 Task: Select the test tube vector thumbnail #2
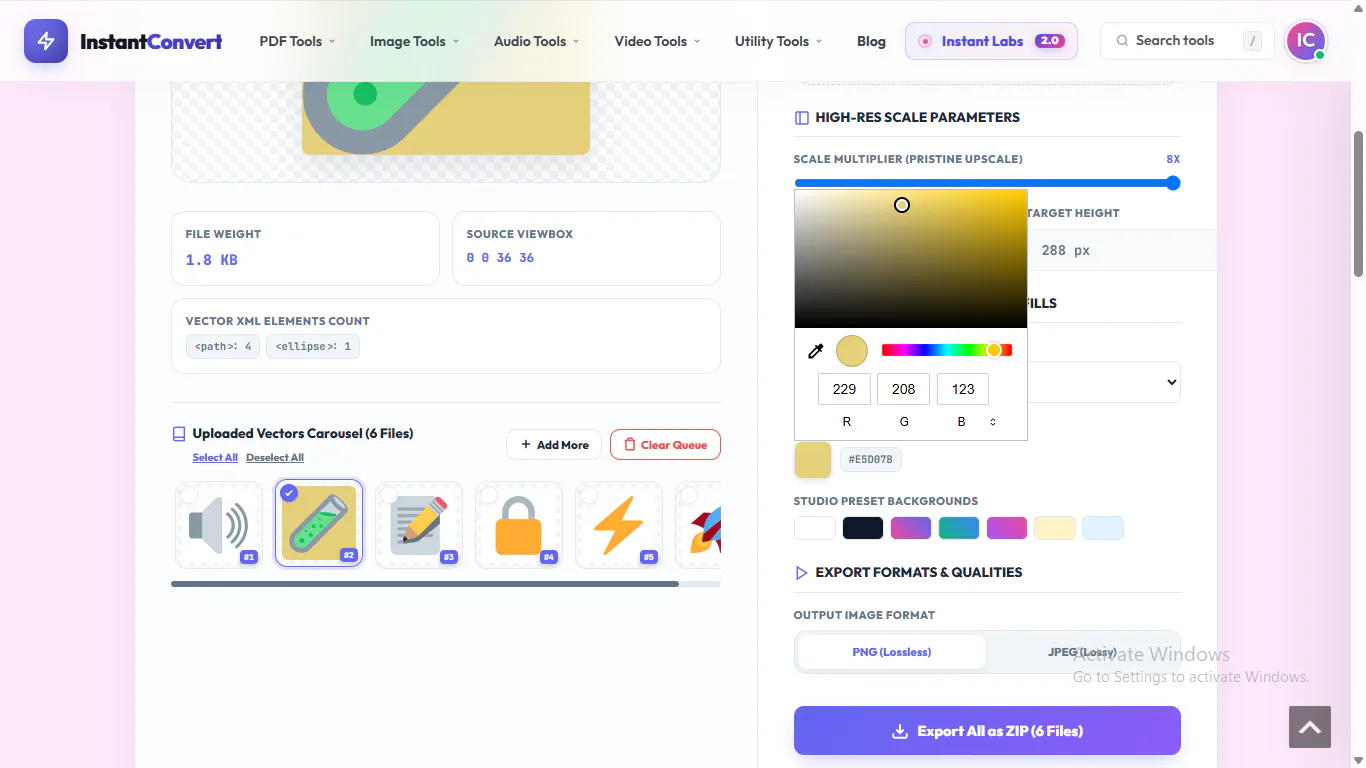pyautogui.click(x=319, y=523)
